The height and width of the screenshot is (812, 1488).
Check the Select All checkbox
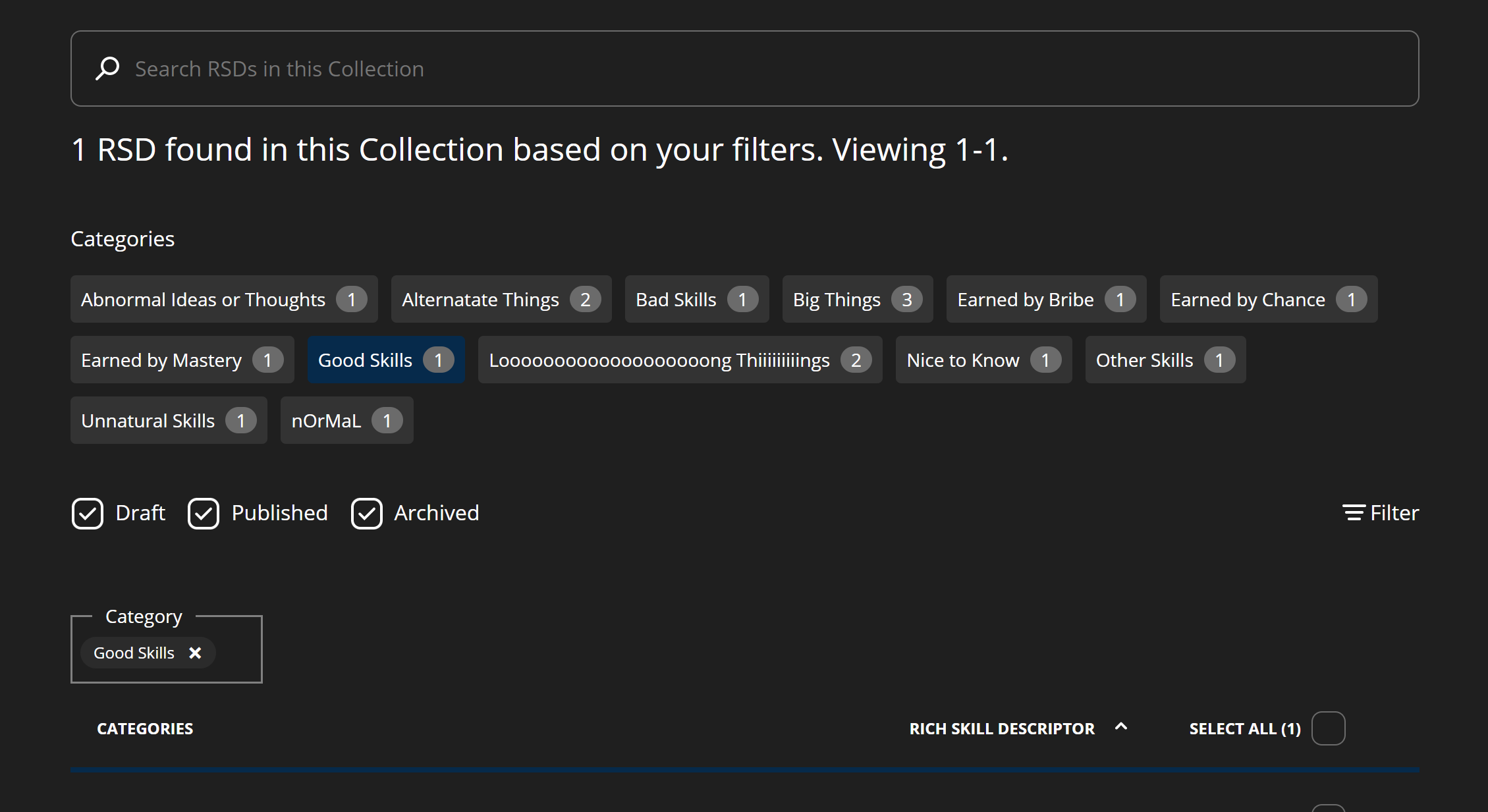(x=1328, y=728)
